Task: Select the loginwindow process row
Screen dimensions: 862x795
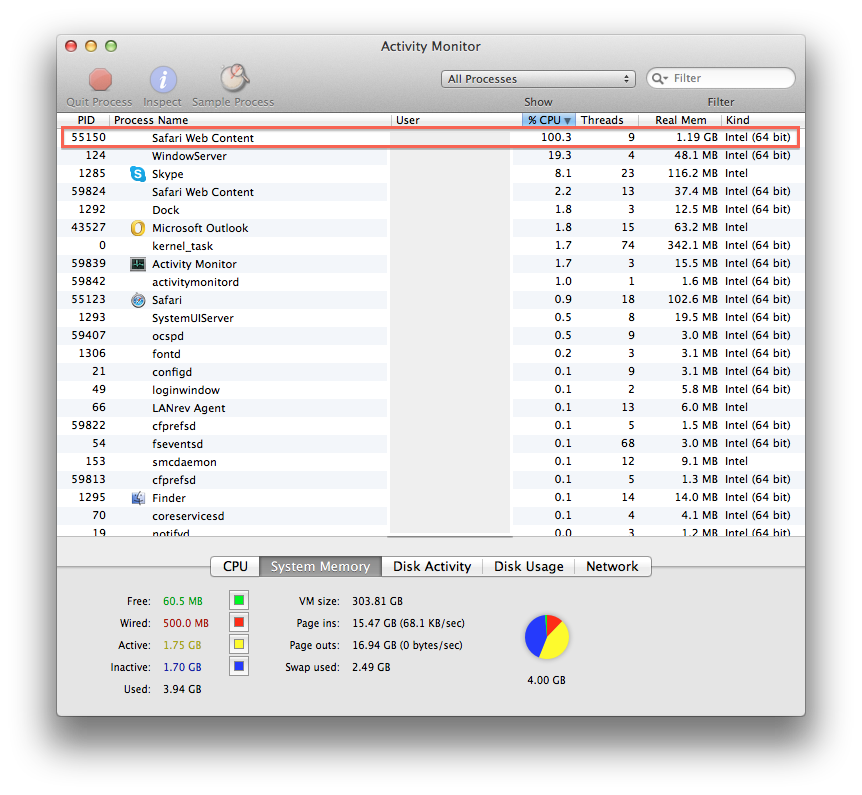Action: pyautogui.click(x=430, y=390)
